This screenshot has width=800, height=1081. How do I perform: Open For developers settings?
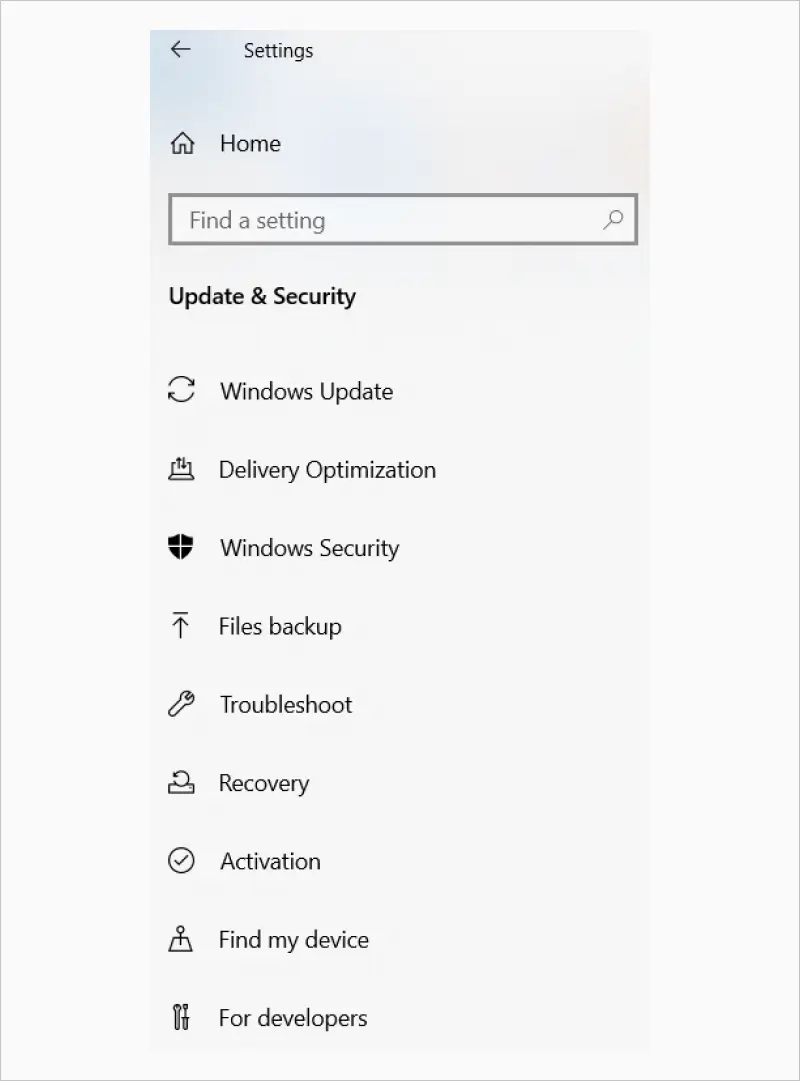pos(292,1018)
